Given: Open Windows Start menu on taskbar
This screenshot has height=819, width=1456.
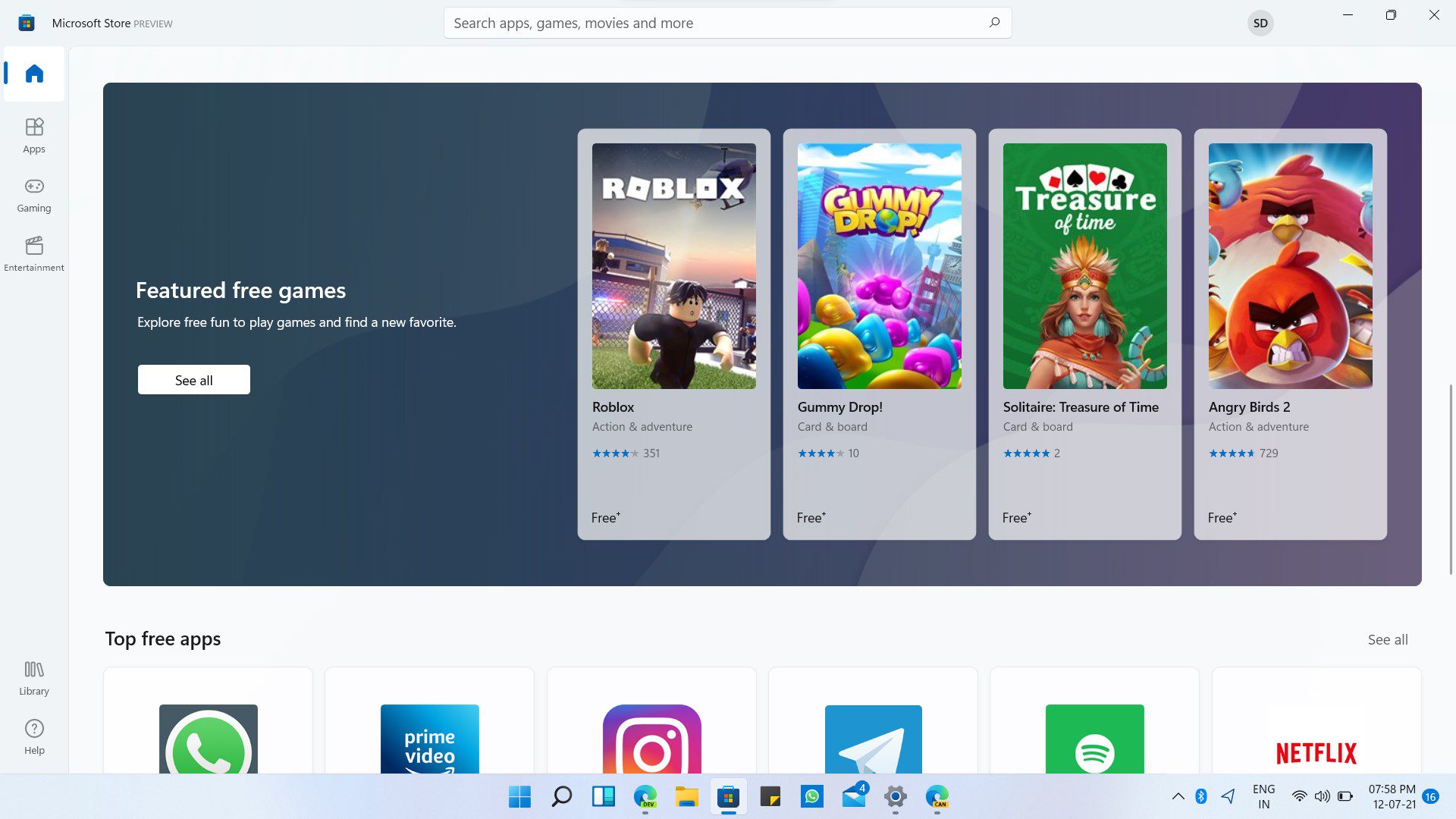Looking at the screenshot, I should [x=519, y=796].
